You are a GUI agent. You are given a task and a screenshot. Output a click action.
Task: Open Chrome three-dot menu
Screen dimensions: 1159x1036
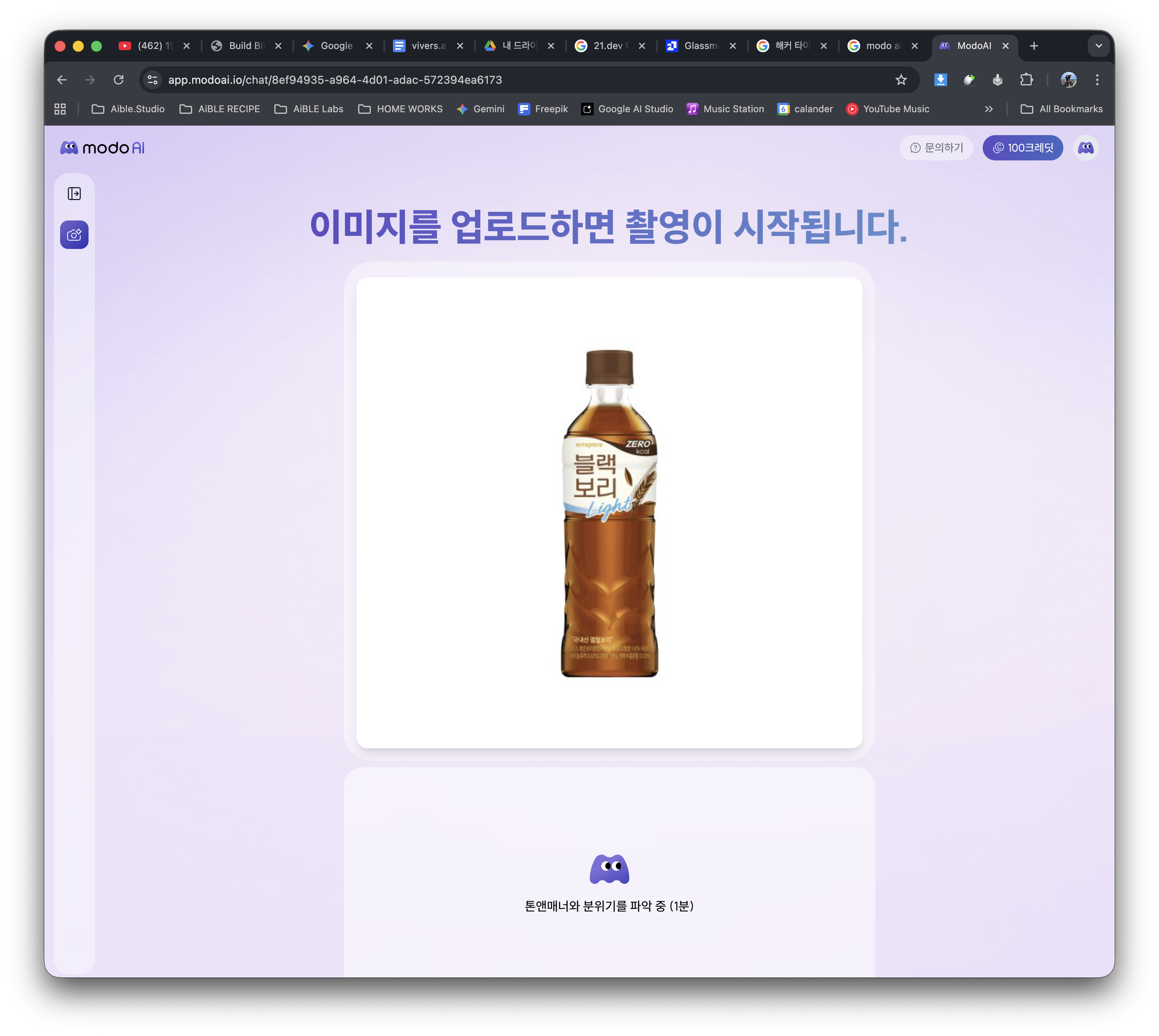click(x=1097, y=80)
